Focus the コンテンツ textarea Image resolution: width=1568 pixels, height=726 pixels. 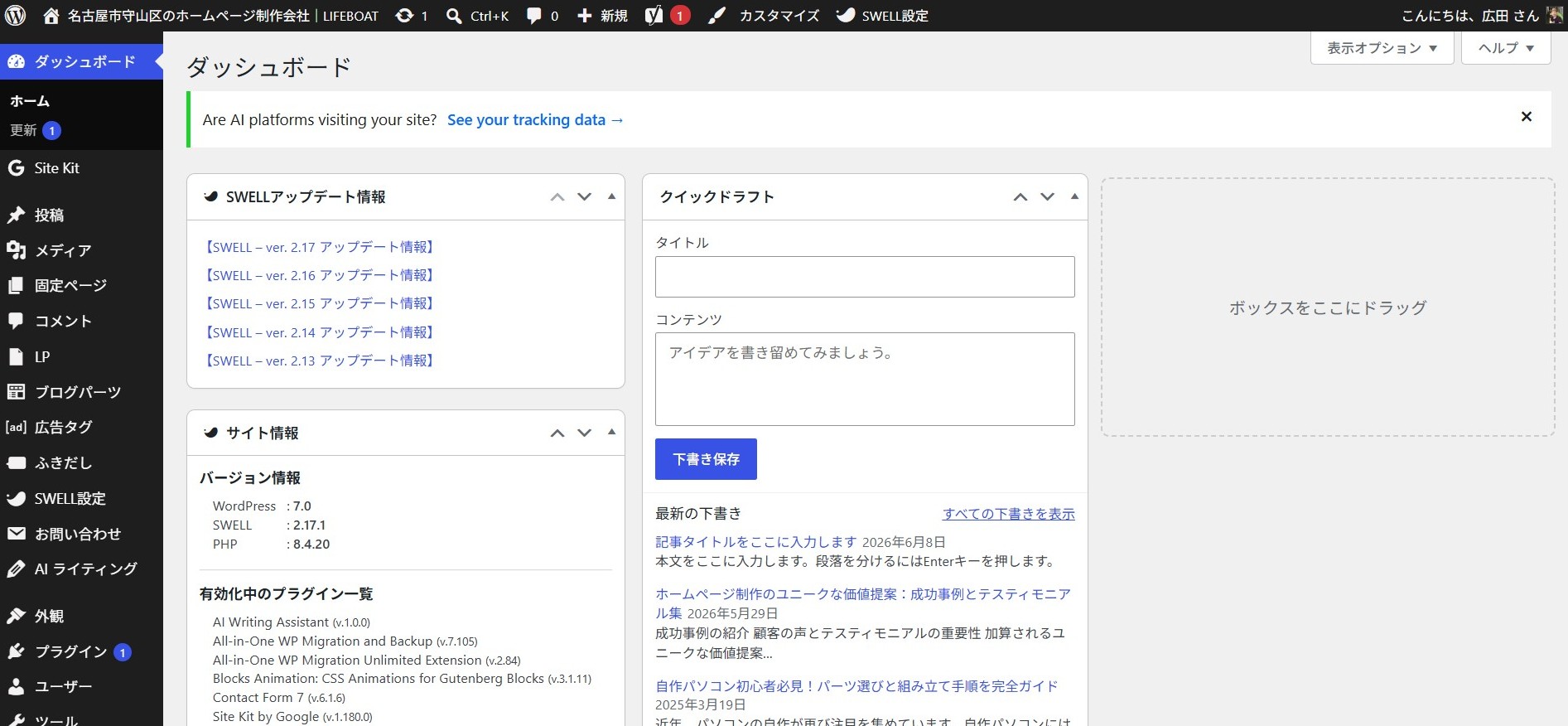[x=865, y=380]
